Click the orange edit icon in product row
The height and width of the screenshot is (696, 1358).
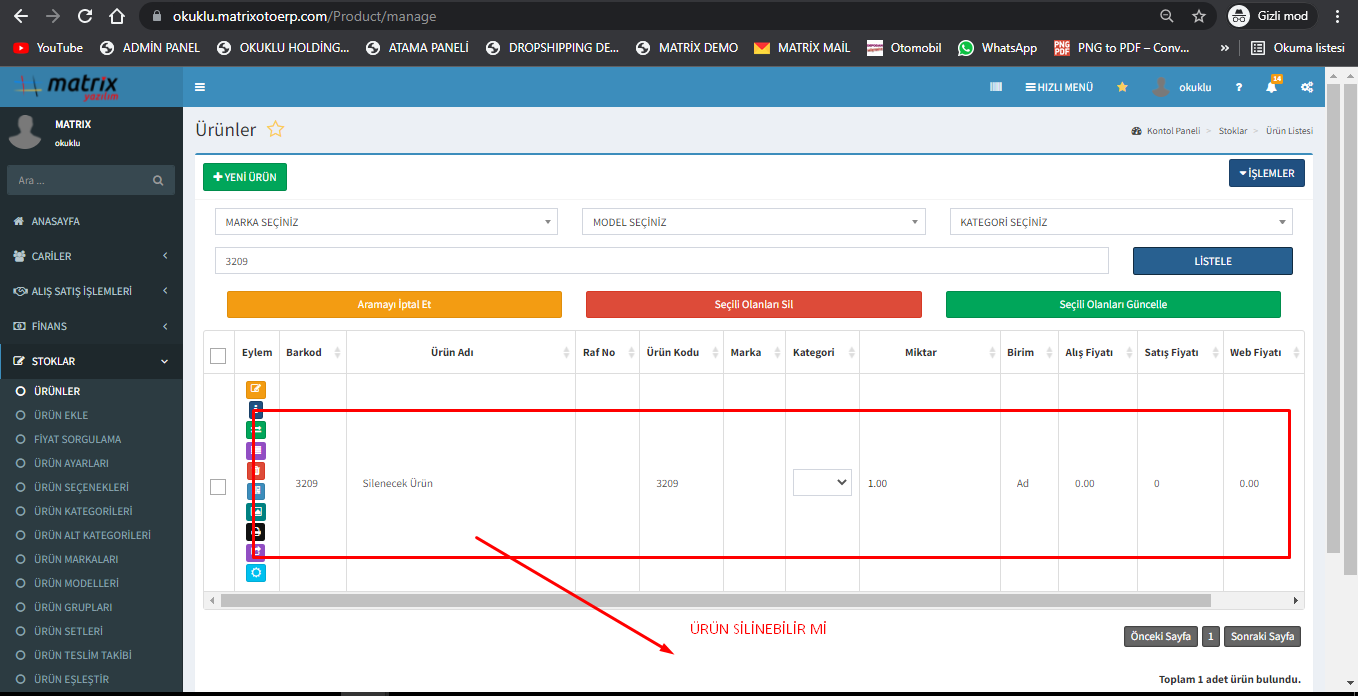point(256,390)
